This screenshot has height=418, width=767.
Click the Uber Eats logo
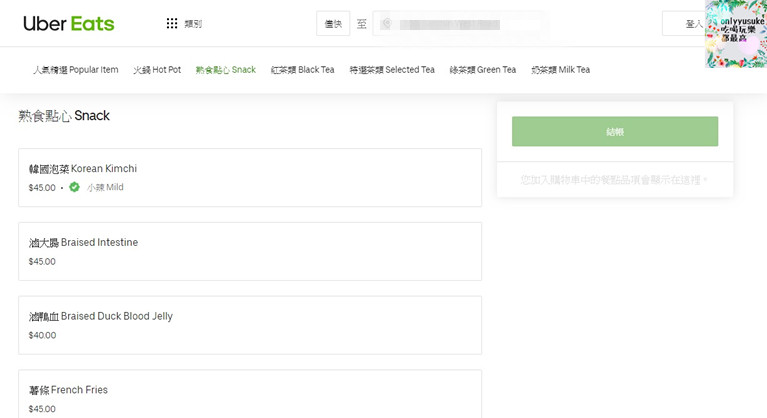coord(68,23)
